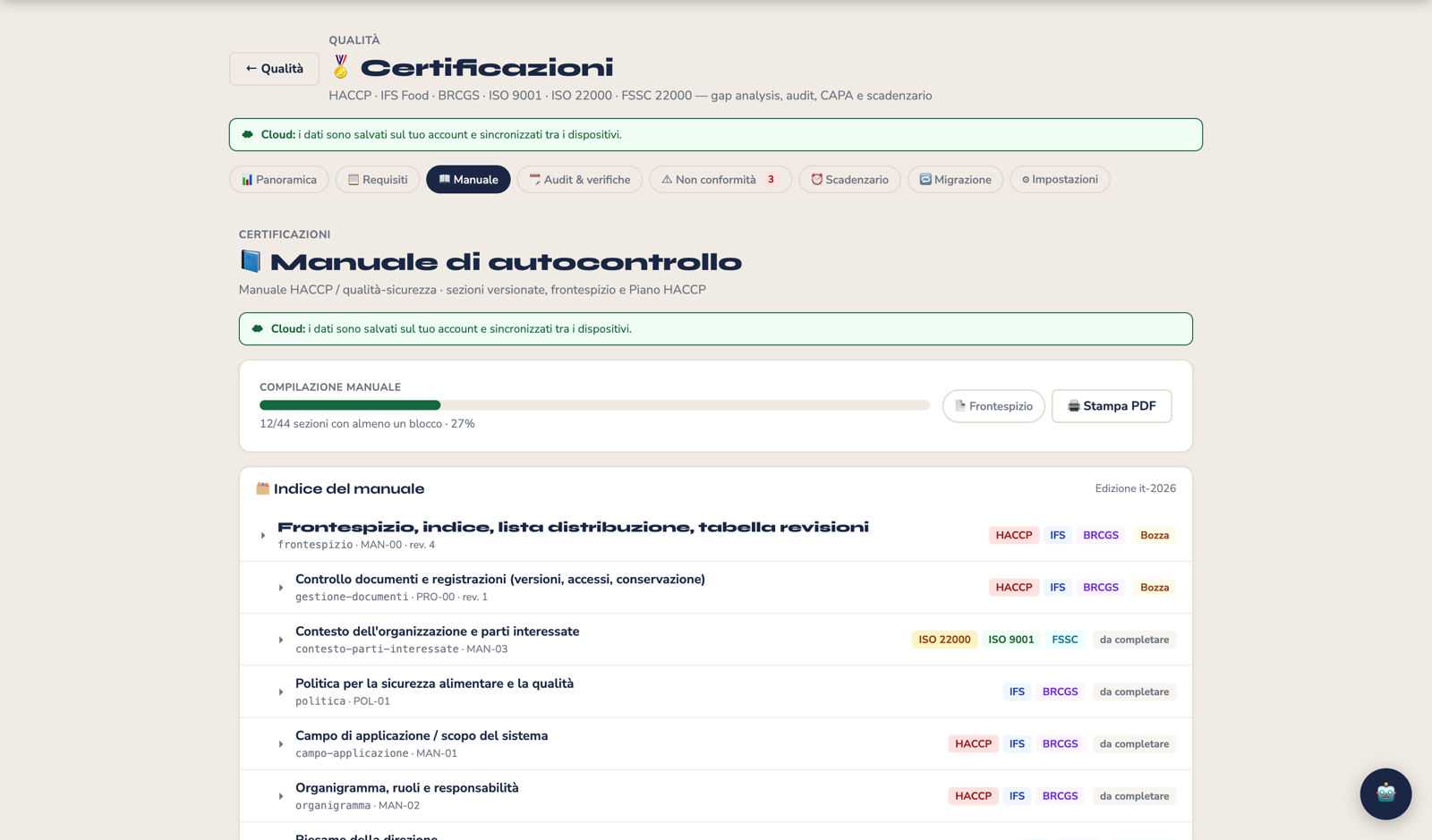Click the cloud icon in the upper sync banner
This screenshot has height=840, width=1432.
click(x=248, y=134)
